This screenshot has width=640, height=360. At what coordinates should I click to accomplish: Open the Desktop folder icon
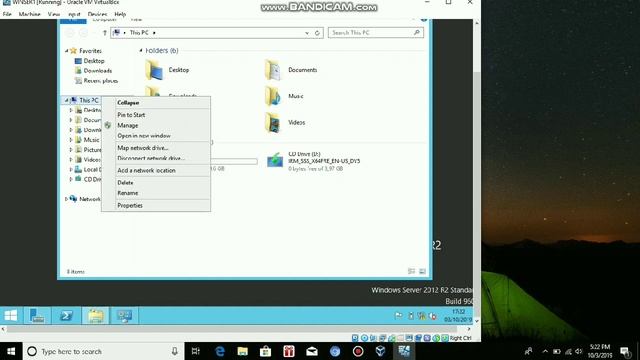[154, 70]
